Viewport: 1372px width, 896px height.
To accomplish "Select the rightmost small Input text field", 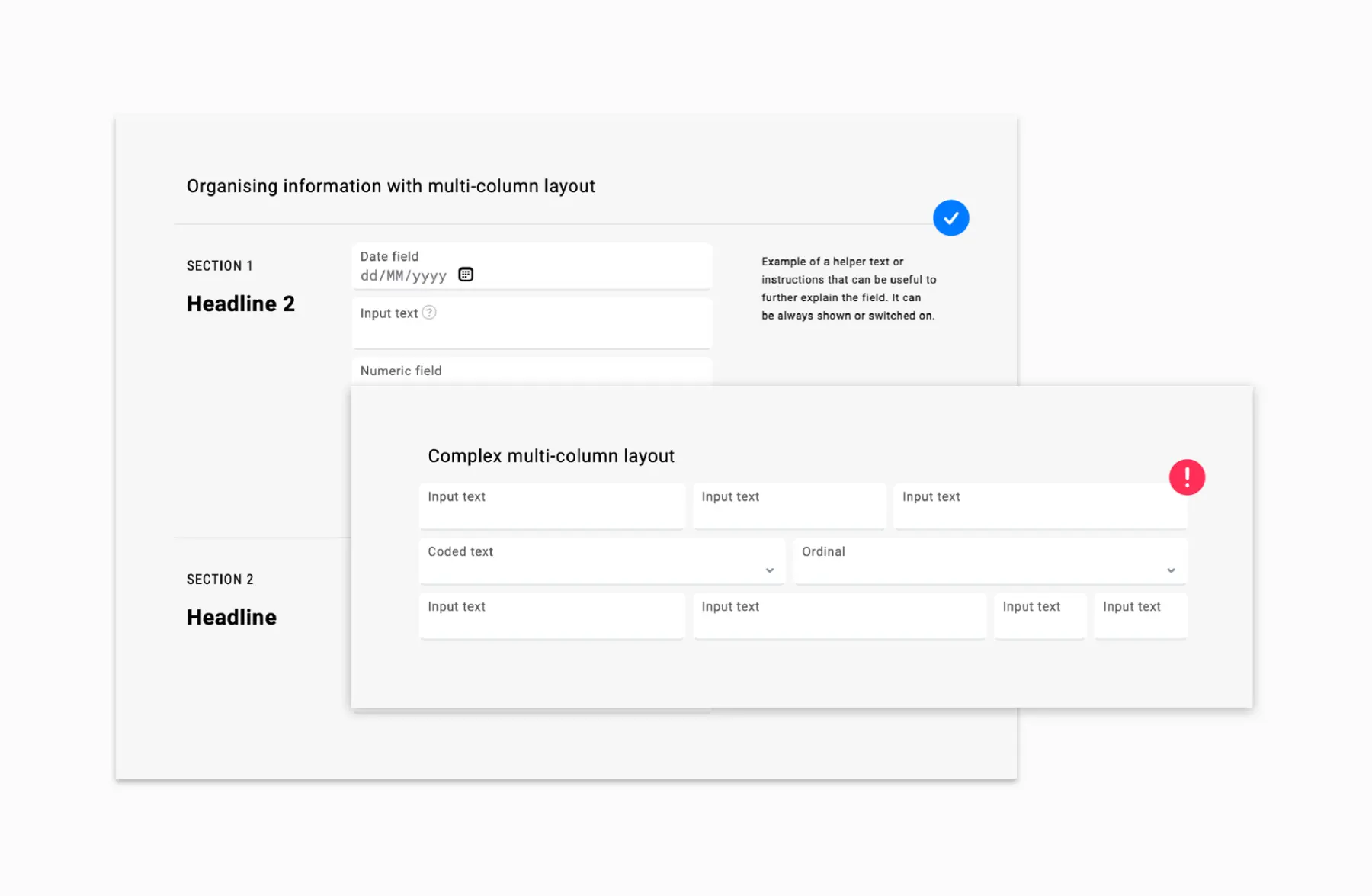I will tap(1140, 615).
